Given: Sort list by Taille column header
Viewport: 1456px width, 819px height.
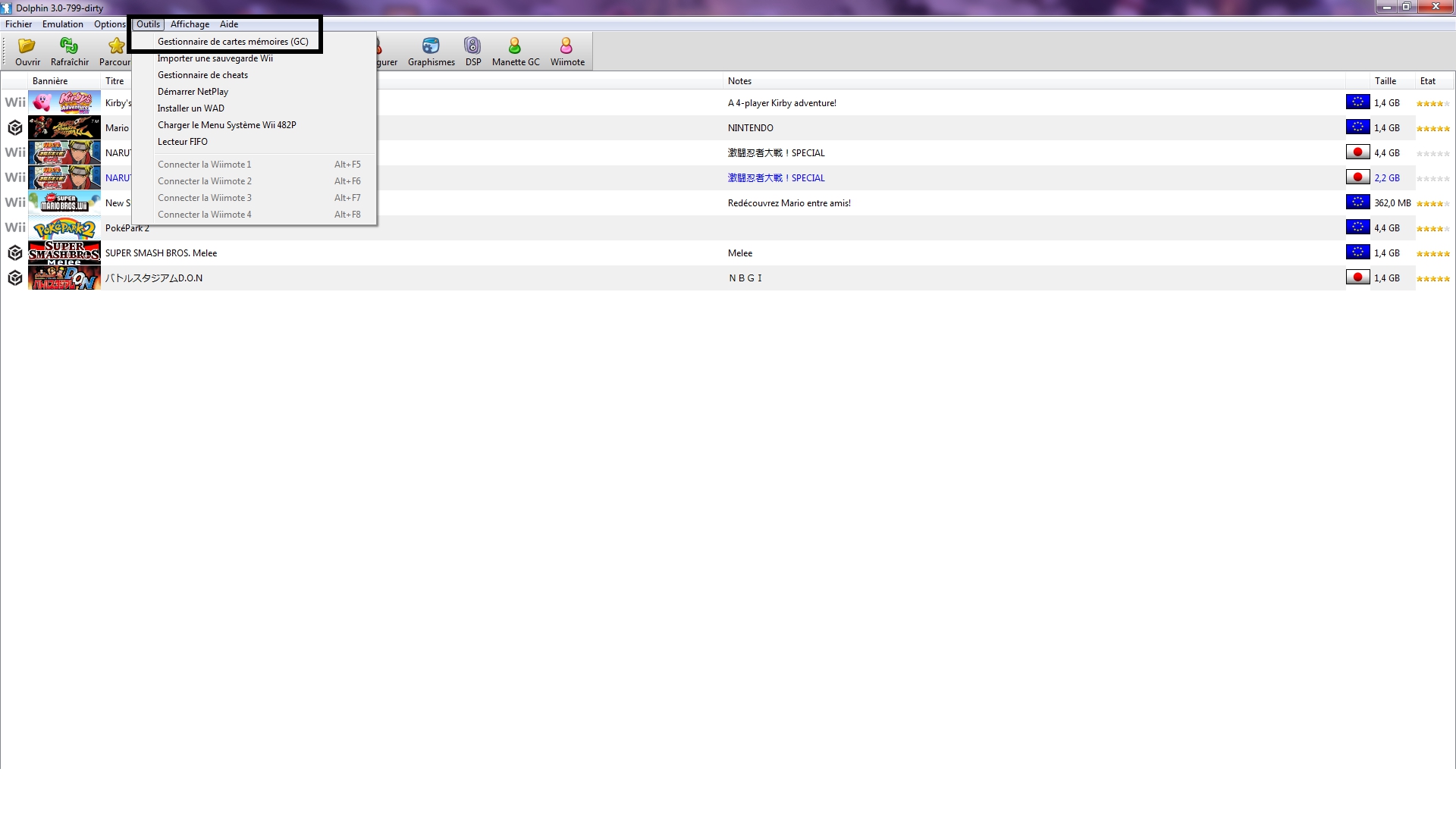Looking at the screenshot, I should point(1385,81).
